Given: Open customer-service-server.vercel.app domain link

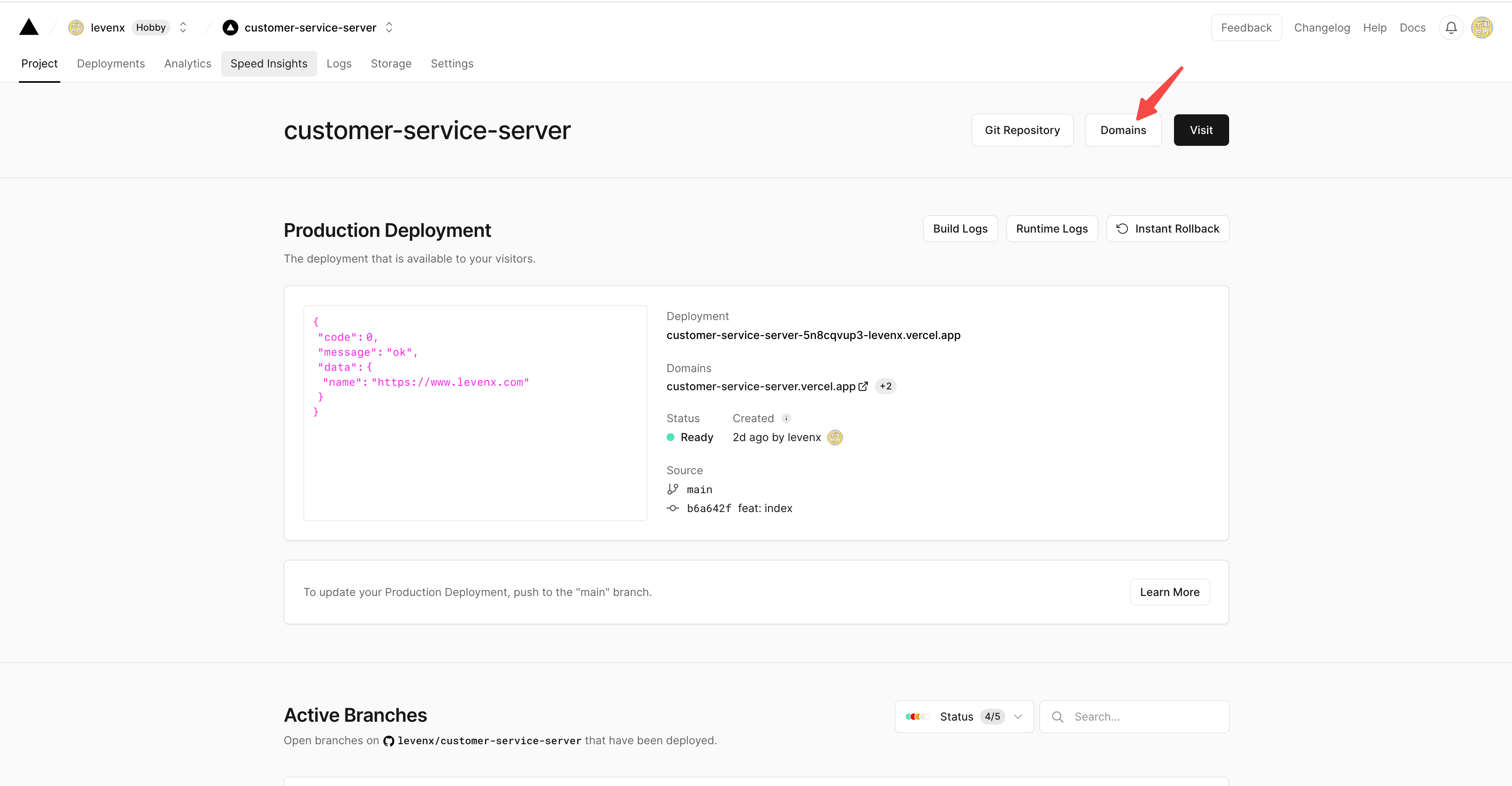Looking at the screenshot, I should (761, 387).
